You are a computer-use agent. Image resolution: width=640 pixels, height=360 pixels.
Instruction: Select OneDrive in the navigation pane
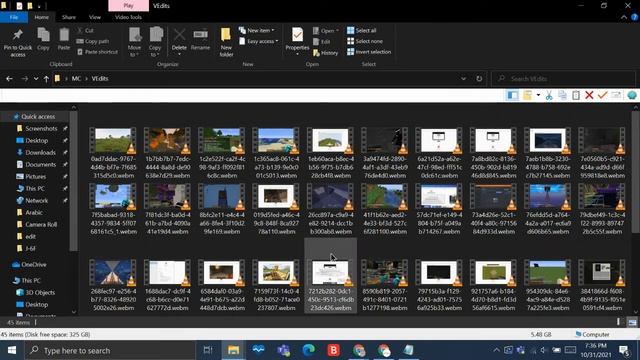click(34, 264)
